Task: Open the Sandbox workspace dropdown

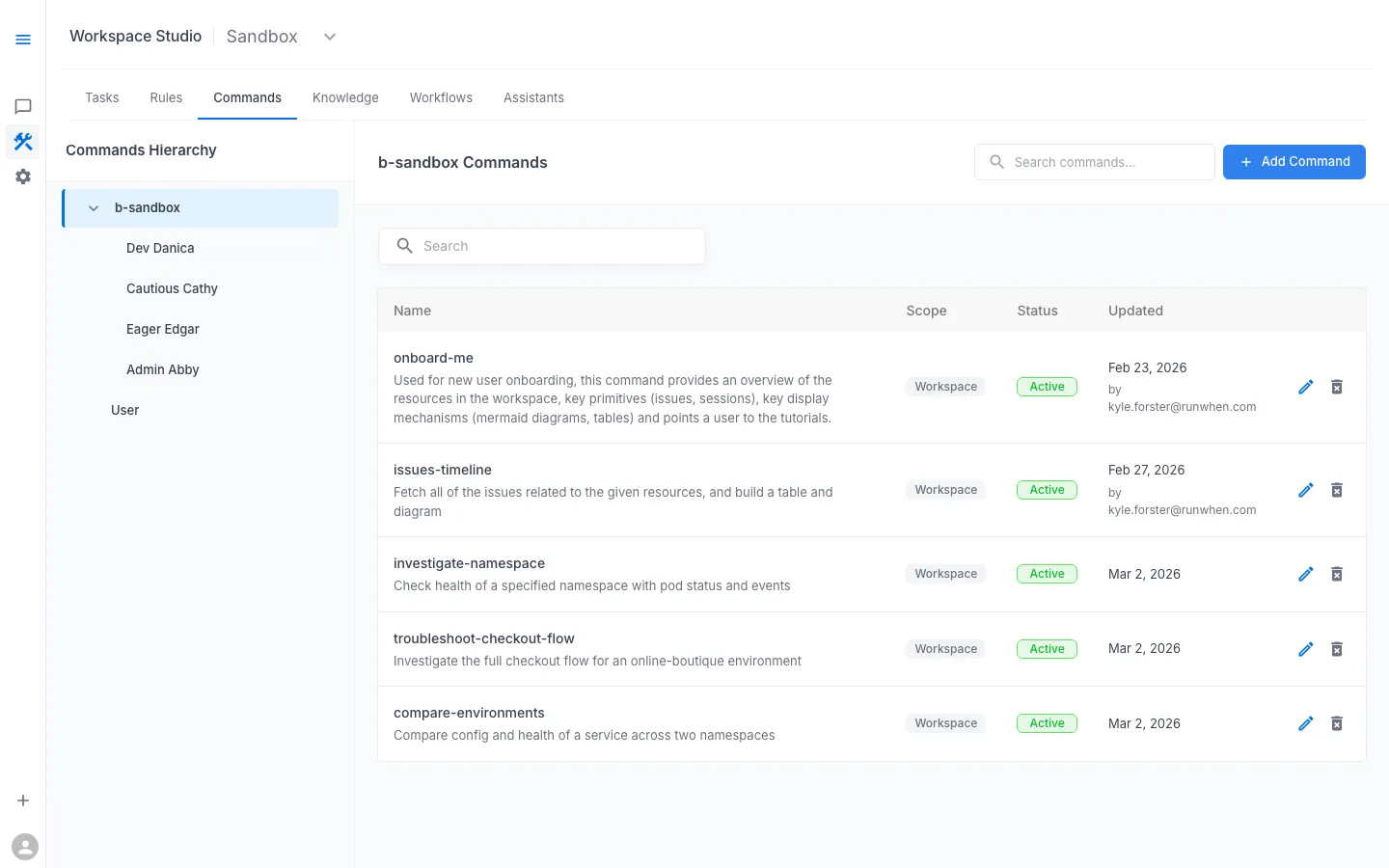Action: 329,36
